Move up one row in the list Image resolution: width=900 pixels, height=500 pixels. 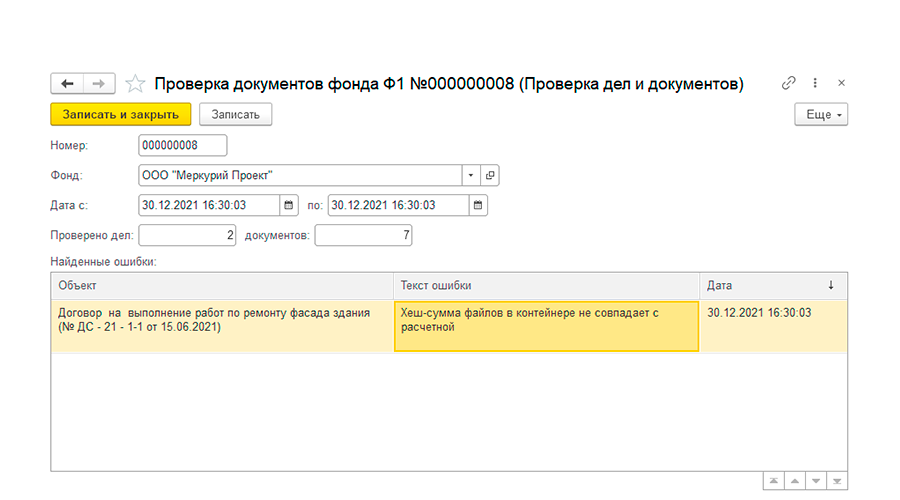click(x=795, y=481)
